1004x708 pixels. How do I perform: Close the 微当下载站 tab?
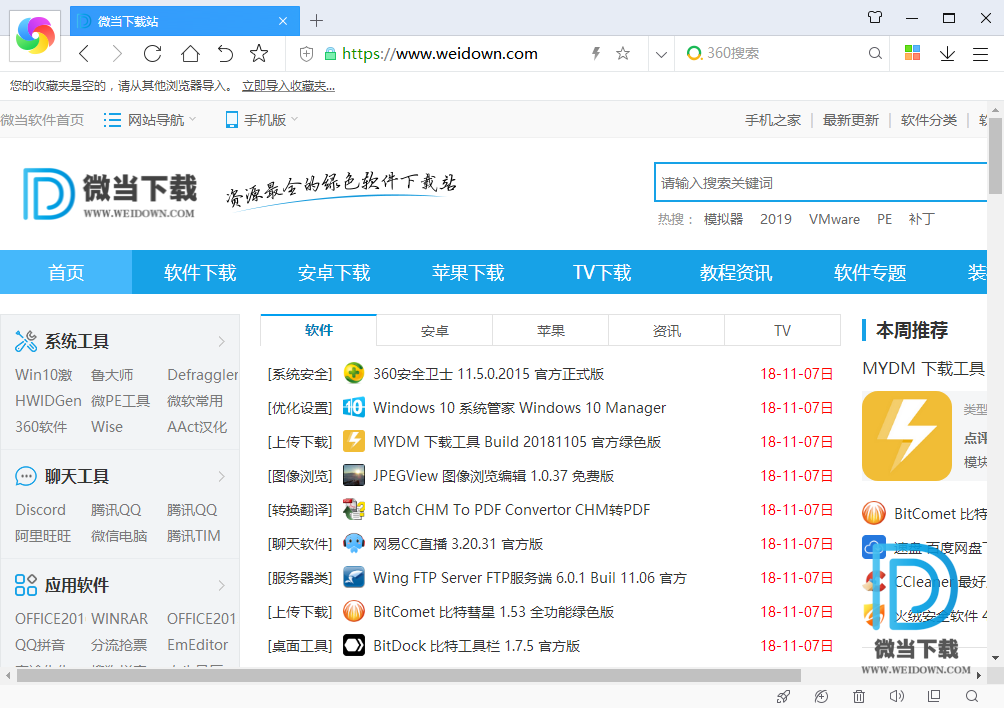[283, 21]
